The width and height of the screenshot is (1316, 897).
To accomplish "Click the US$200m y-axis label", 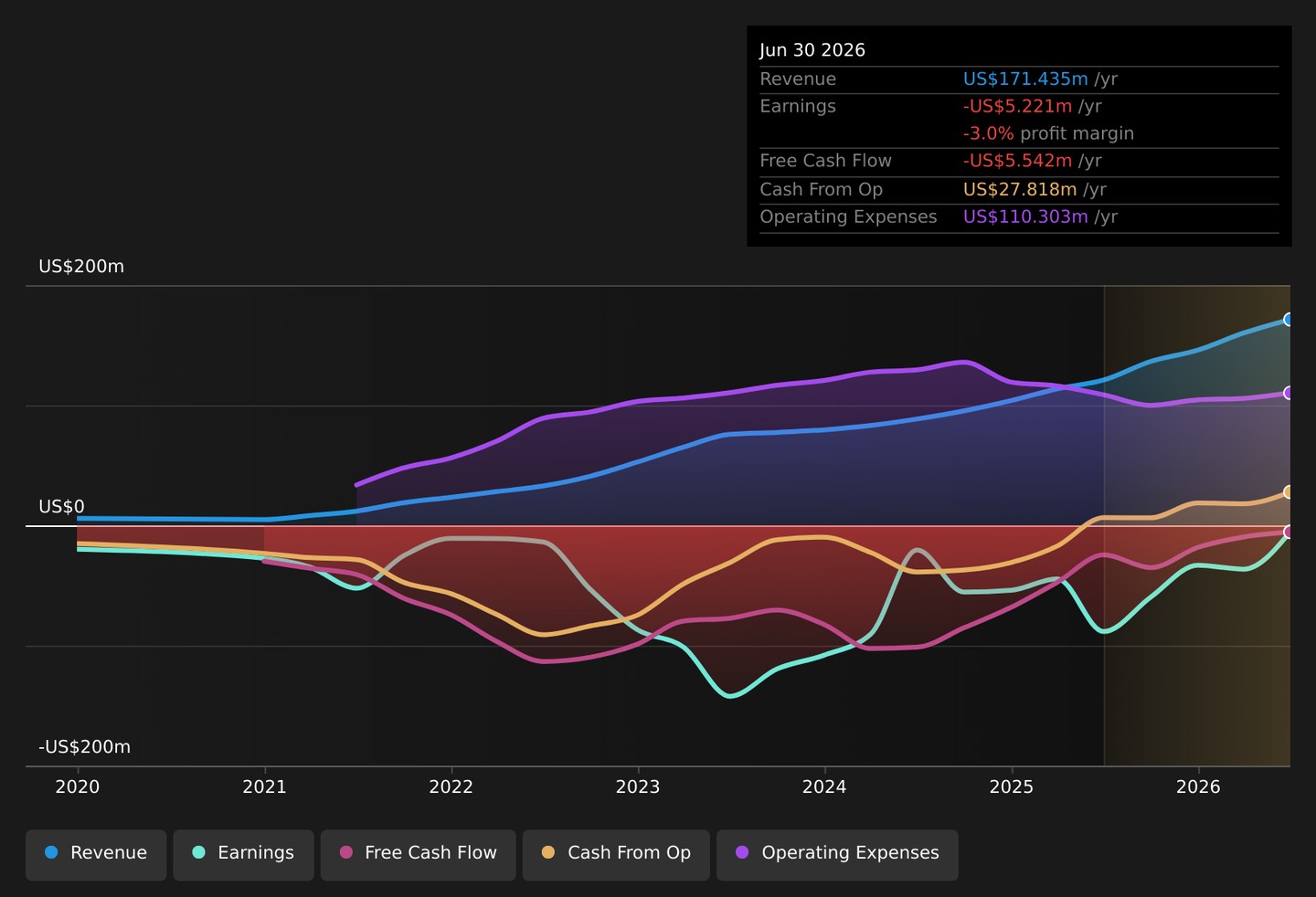I will [81, 267].
